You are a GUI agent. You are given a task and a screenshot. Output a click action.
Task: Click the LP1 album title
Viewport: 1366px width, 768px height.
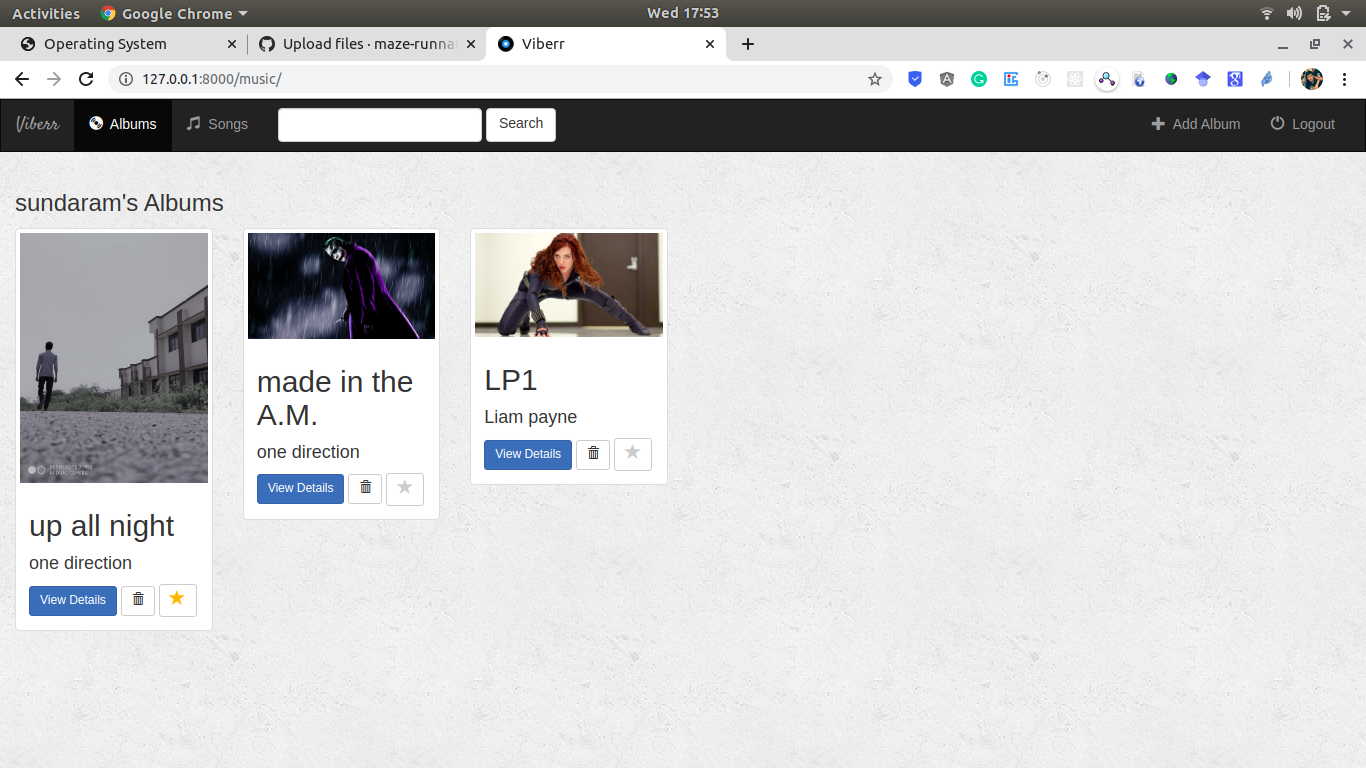(511, 381)
